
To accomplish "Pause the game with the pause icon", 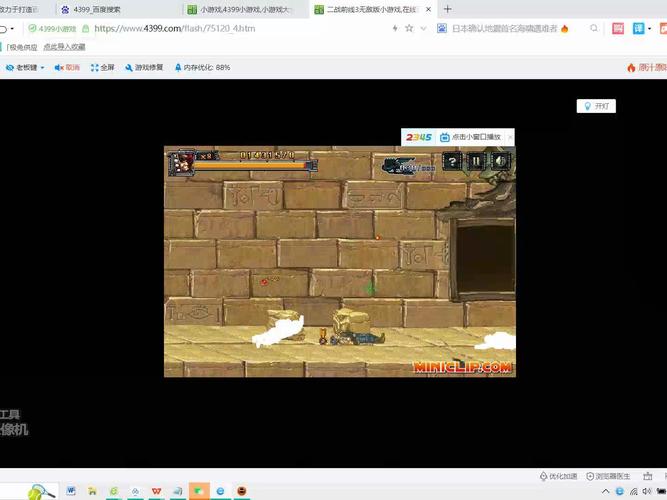I will pyautogui.click(x=476, y=161).
